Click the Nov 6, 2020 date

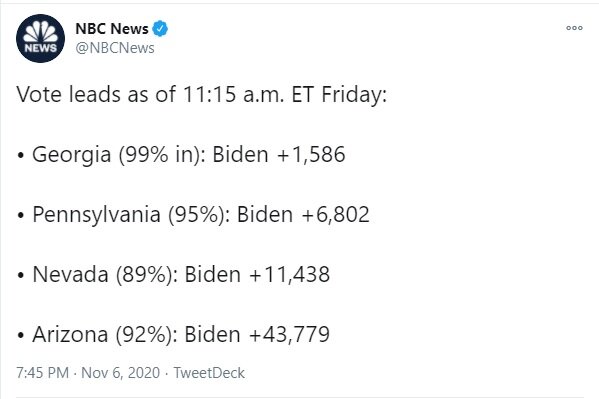click(120, 373)
